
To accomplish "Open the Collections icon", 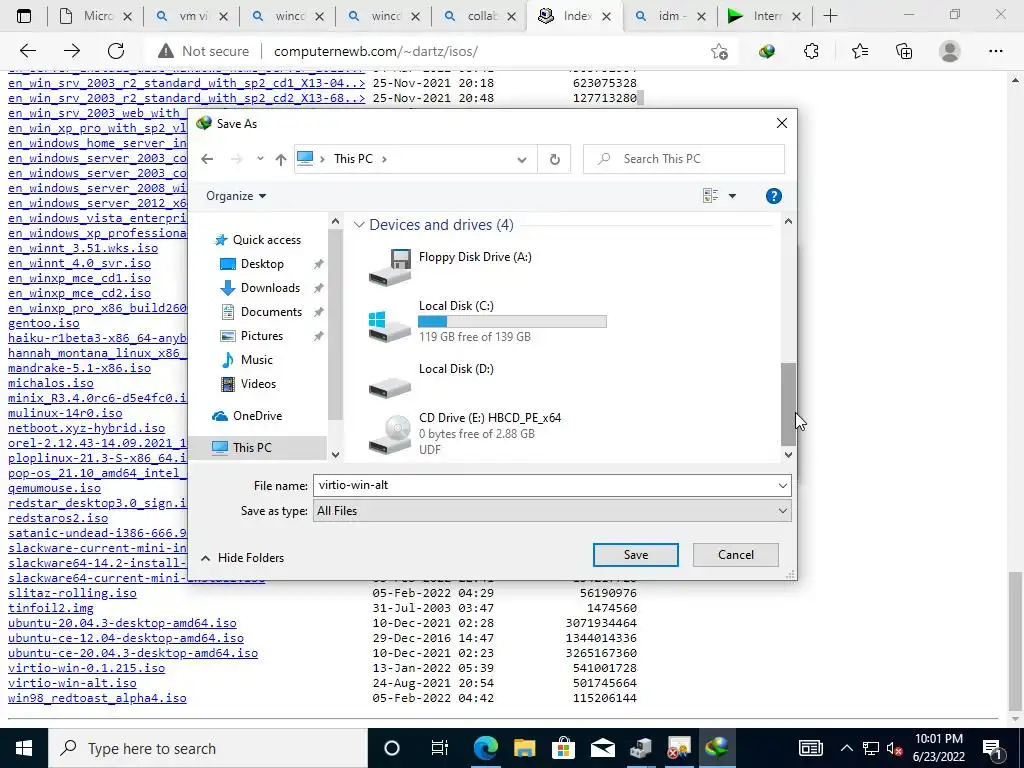I will (904, 51).
